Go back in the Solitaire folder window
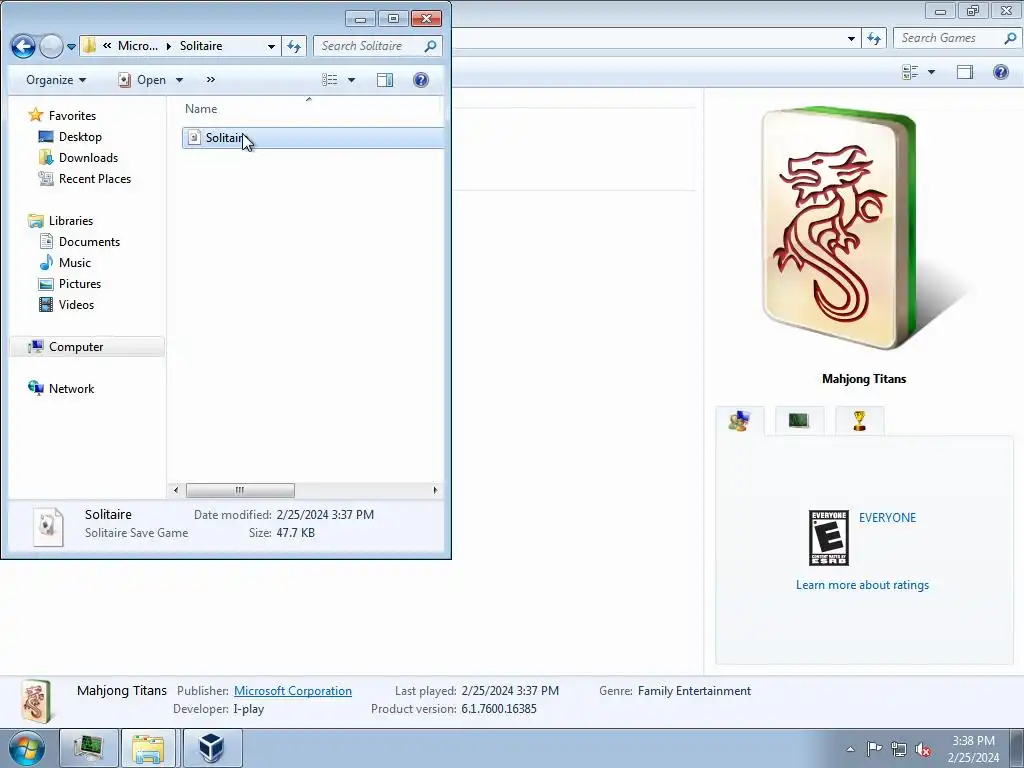1024x768 pixels. [24, 46]
